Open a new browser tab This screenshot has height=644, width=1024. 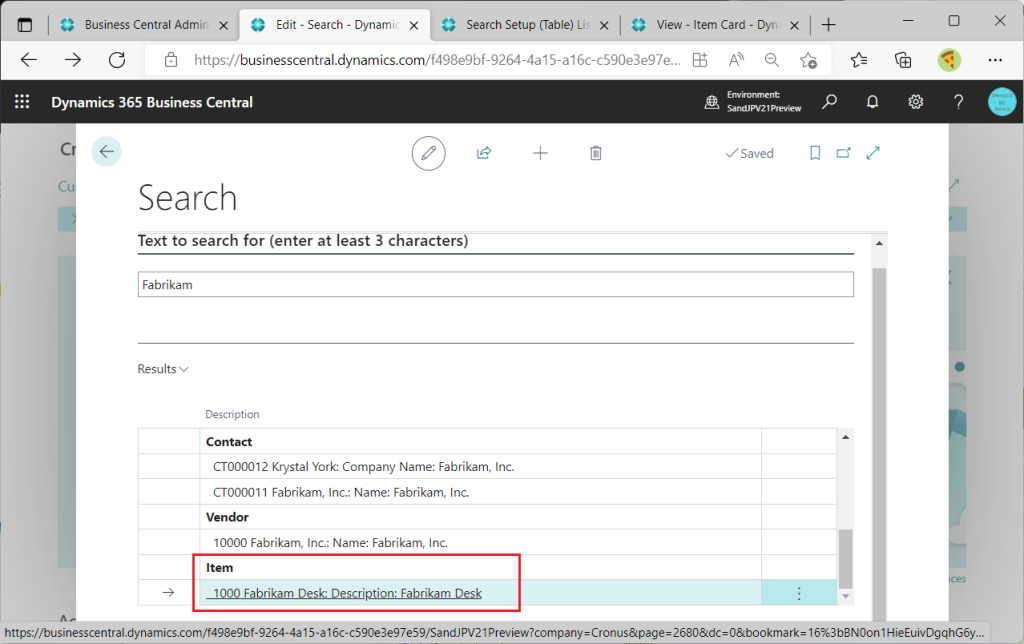pos(828,25)
